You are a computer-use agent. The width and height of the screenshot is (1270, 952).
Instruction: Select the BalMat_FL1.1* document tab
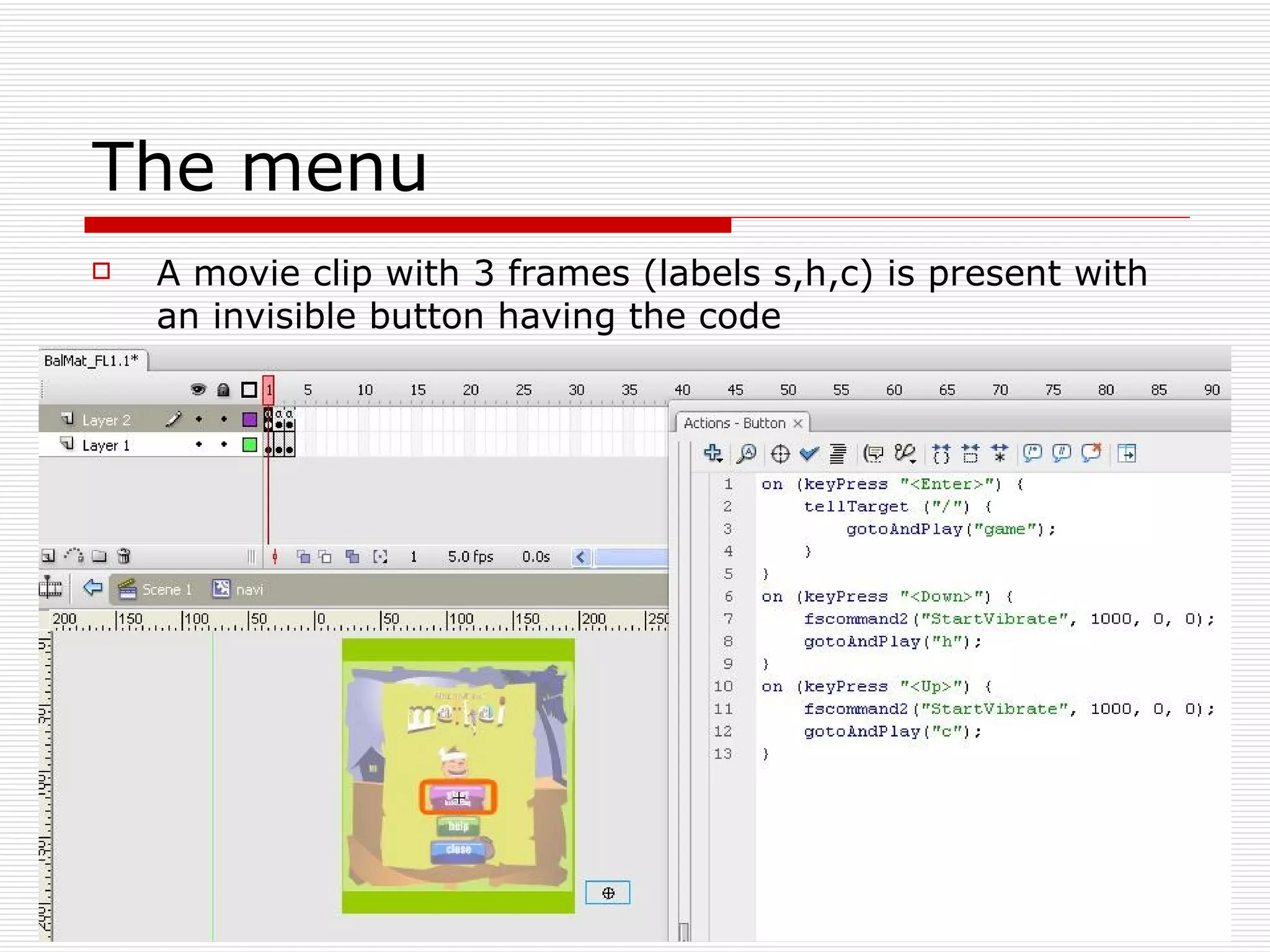tap(92, 361)
